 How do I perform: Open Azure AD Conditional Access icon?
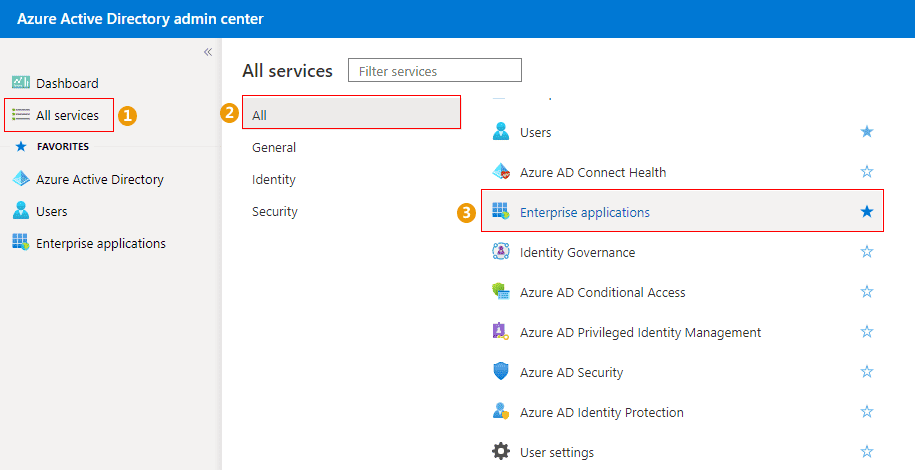tap(501, 292)
